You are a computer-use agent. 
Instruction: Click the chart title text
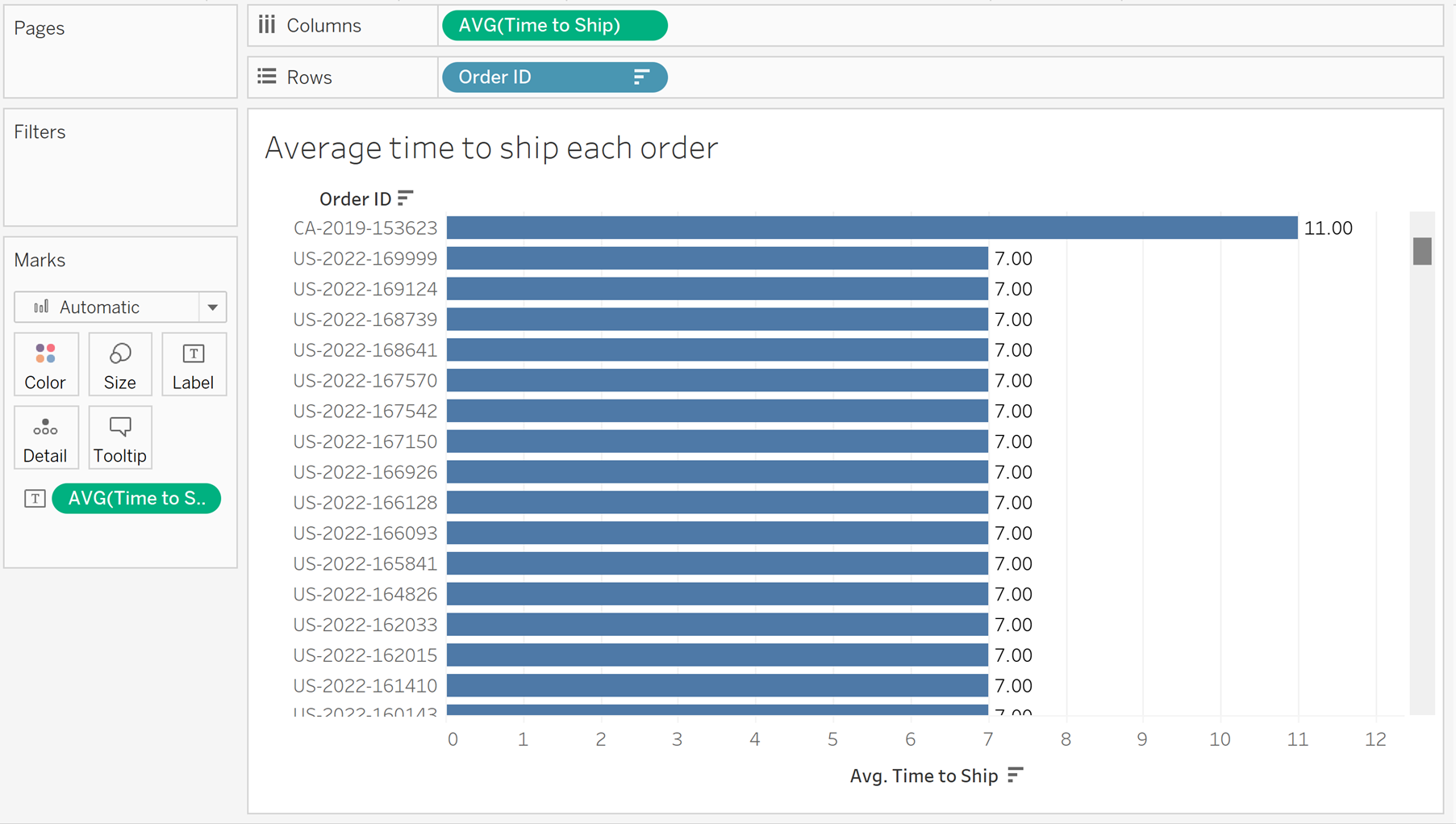pos(491,148)
